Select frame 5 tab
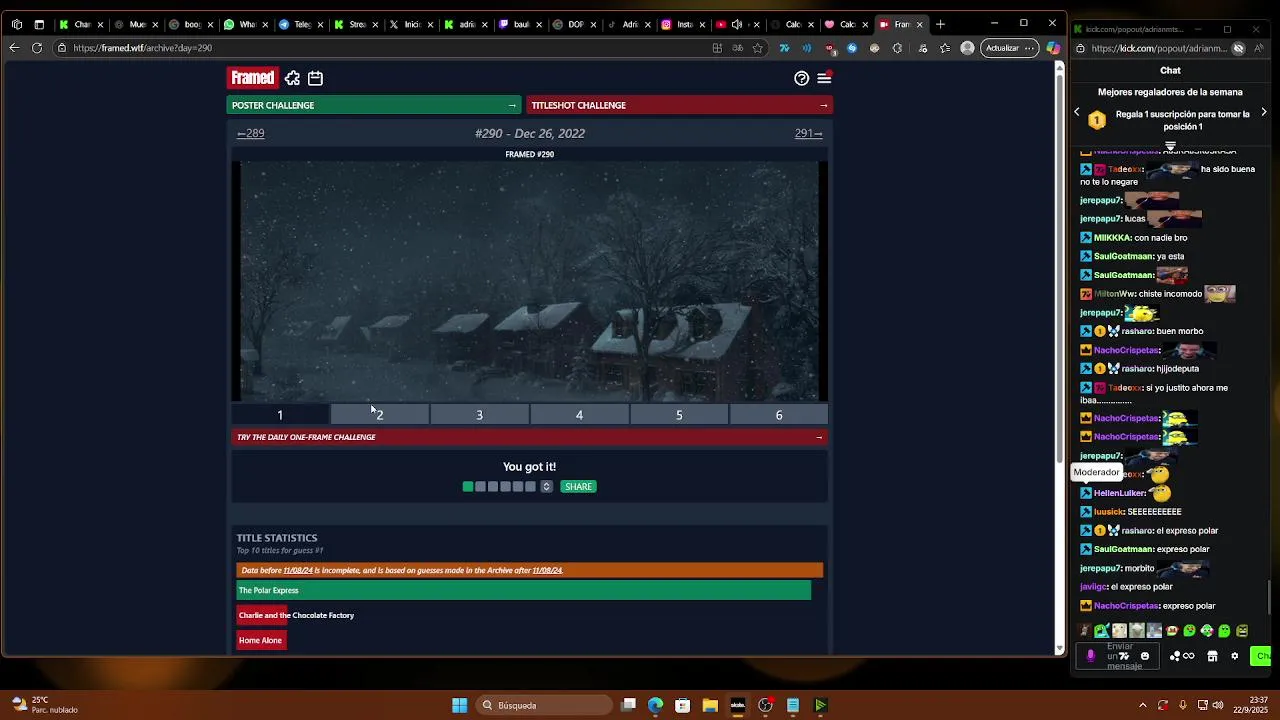The width and height of the screenshot is (1280, 720). (x=679, y=415)
